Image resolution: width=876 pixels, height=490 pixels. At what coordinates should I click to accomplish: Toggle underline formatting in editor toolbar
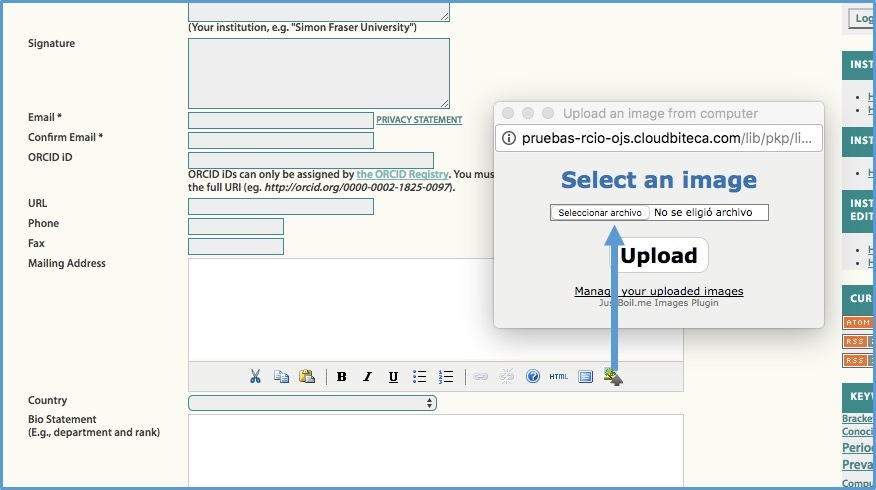pyautogui.click(x=393, y=377)
